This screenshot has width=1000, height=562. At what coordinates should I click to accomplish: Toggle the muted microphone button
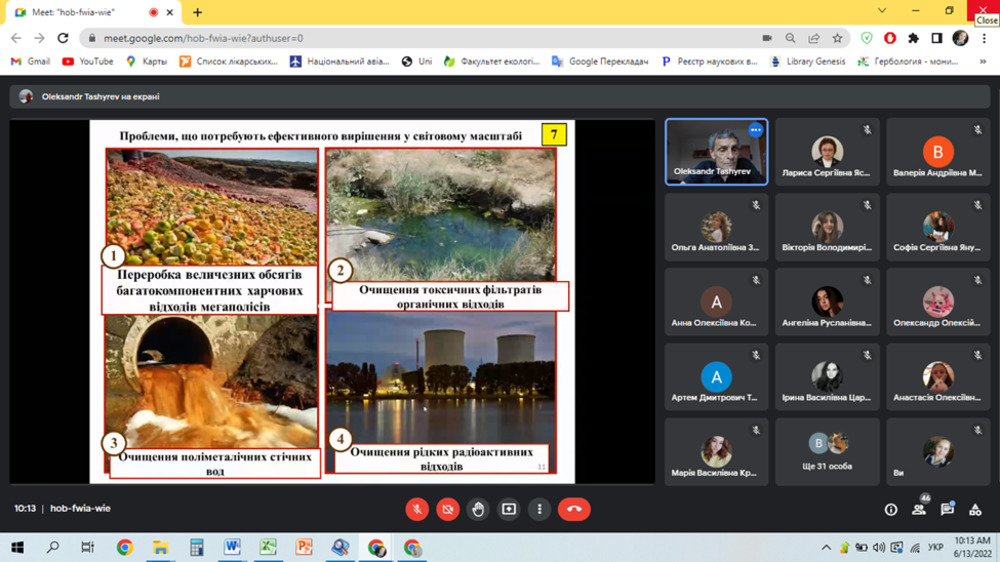pos(417,509)
